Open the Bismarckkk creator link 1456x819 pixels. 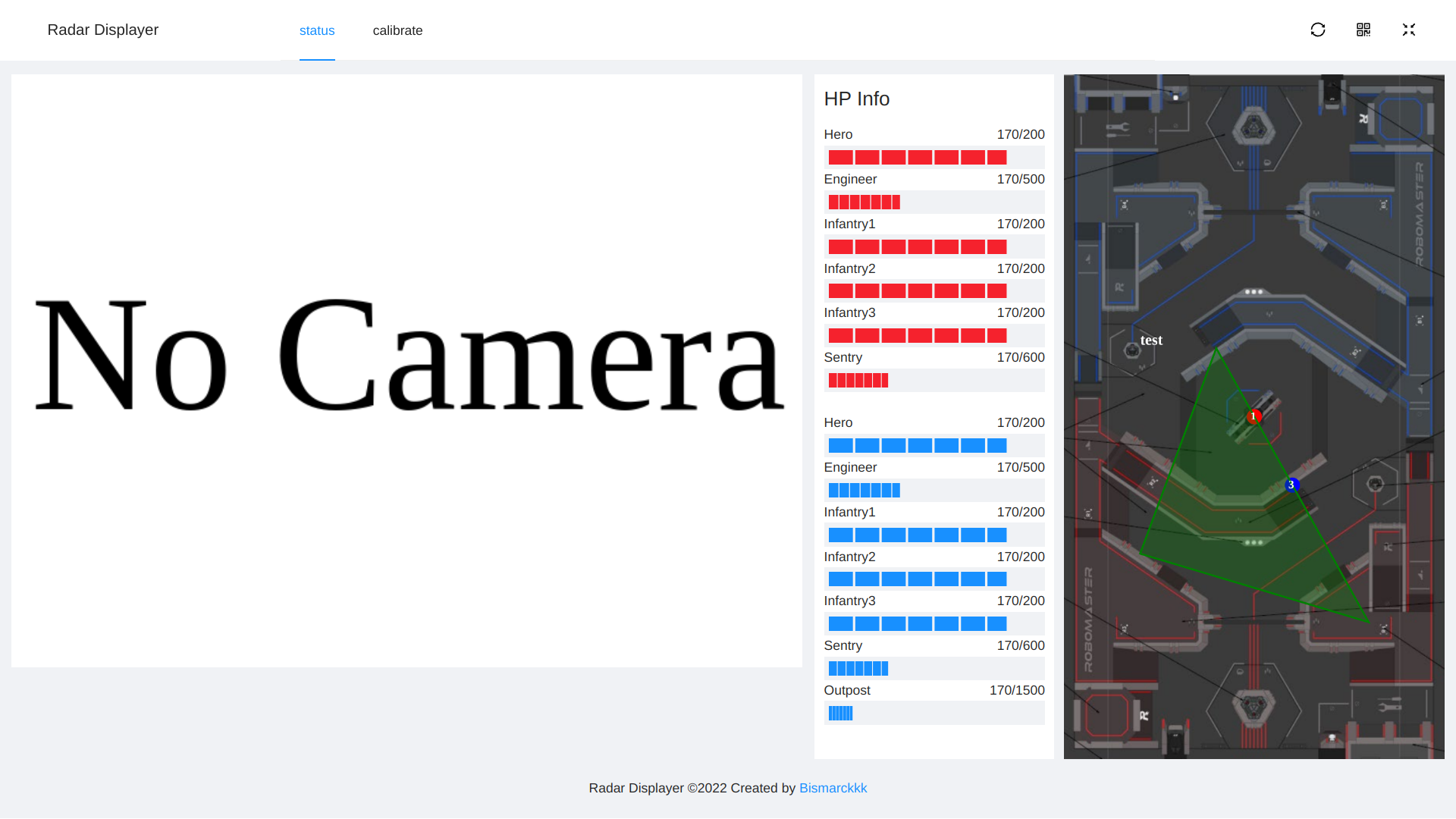pos(833,788)
